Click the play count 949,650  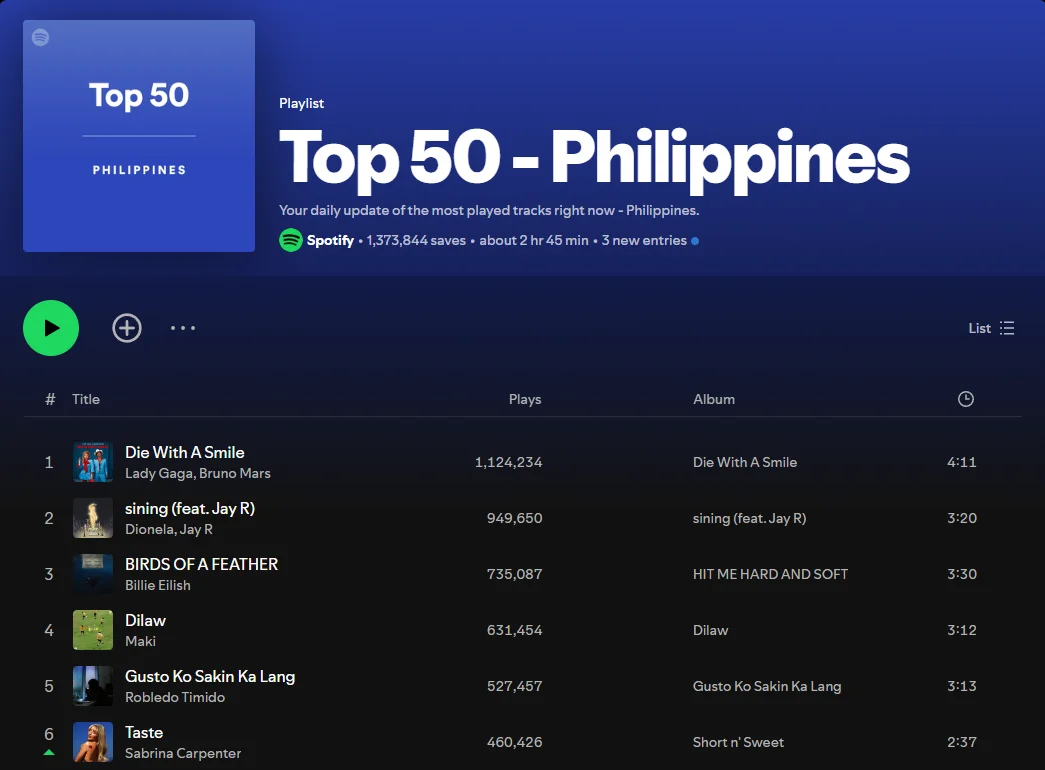515,518
